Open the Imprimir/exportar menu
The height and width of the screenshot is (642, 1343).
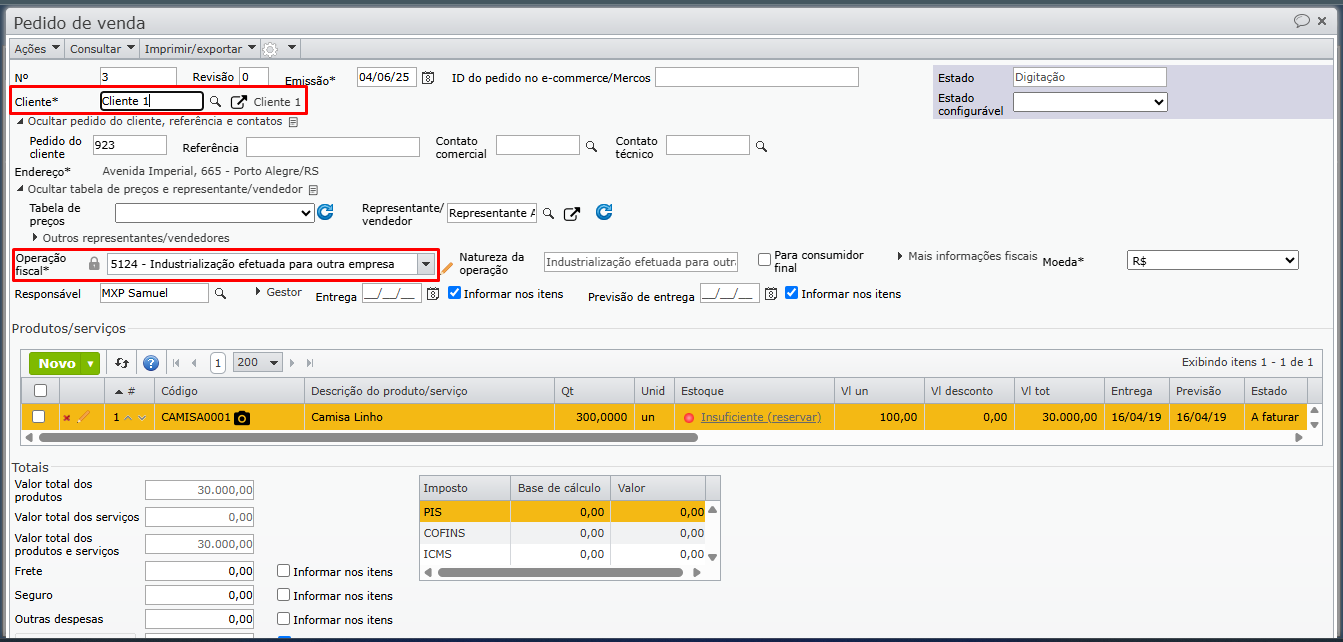pos(200,48)
